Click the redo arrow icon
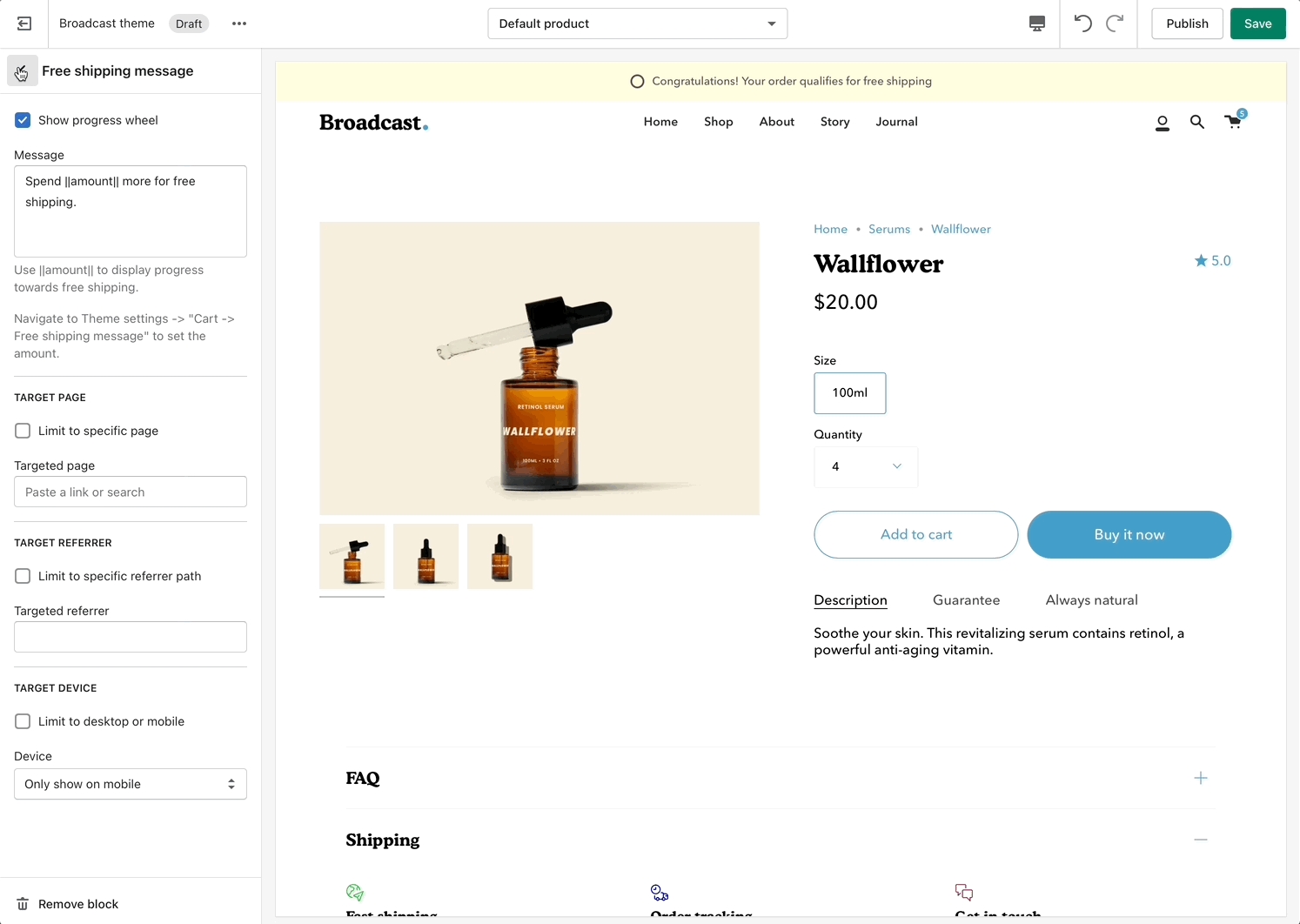This screenshot has height=924, width=1300. pyautogui.click(x=1115, y=23)
